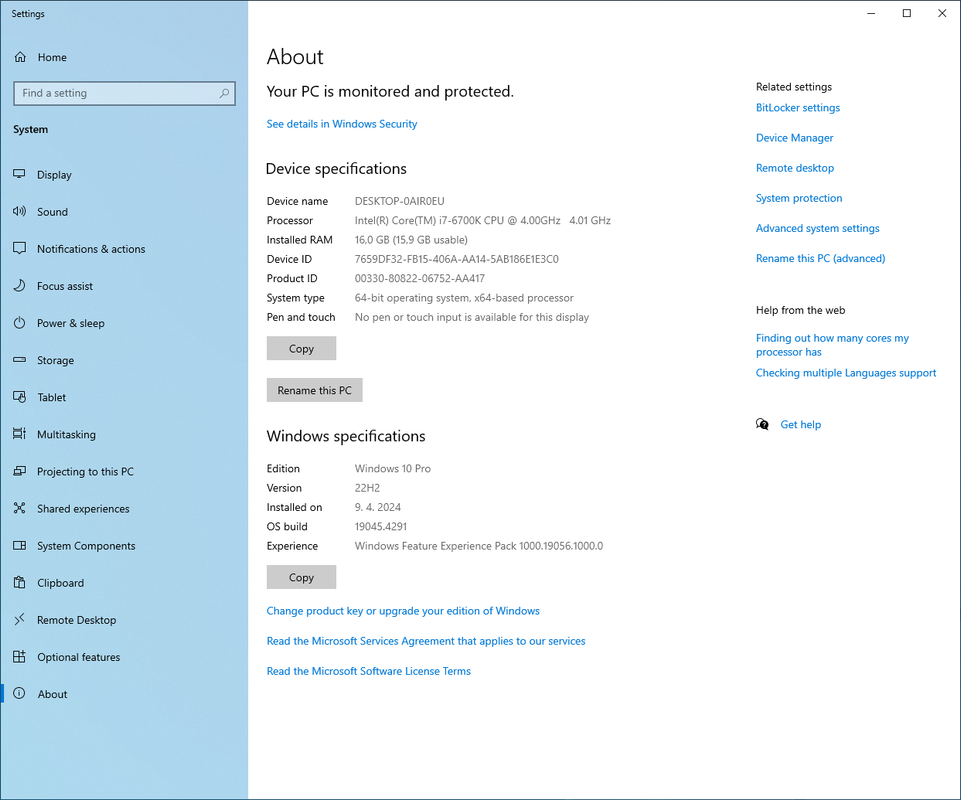
Task: Go to Clipboard settings
Action: pos(124,582)
